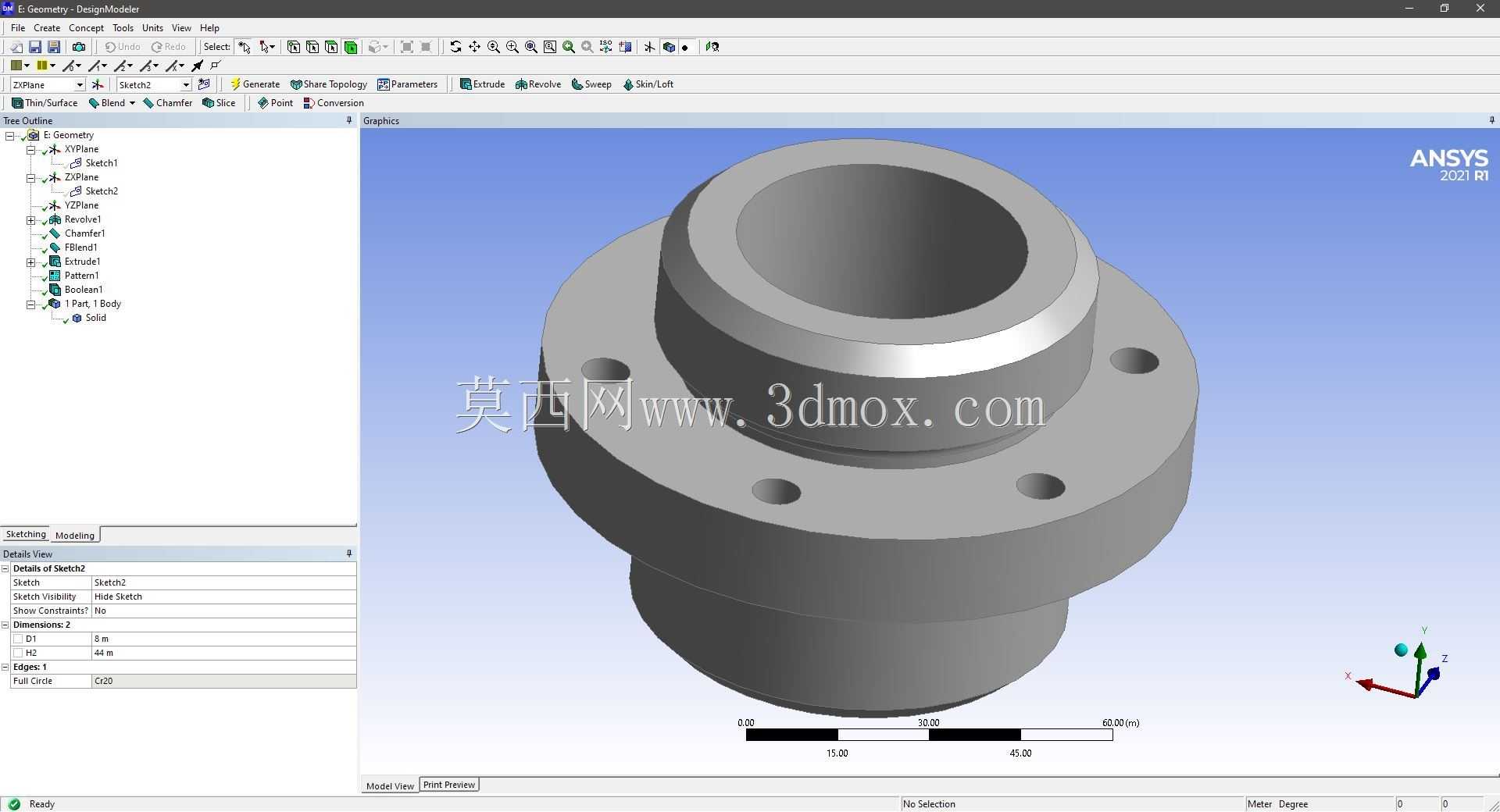
Task: Switch to the Print Preview tab
Action: [x=449, y=785]
